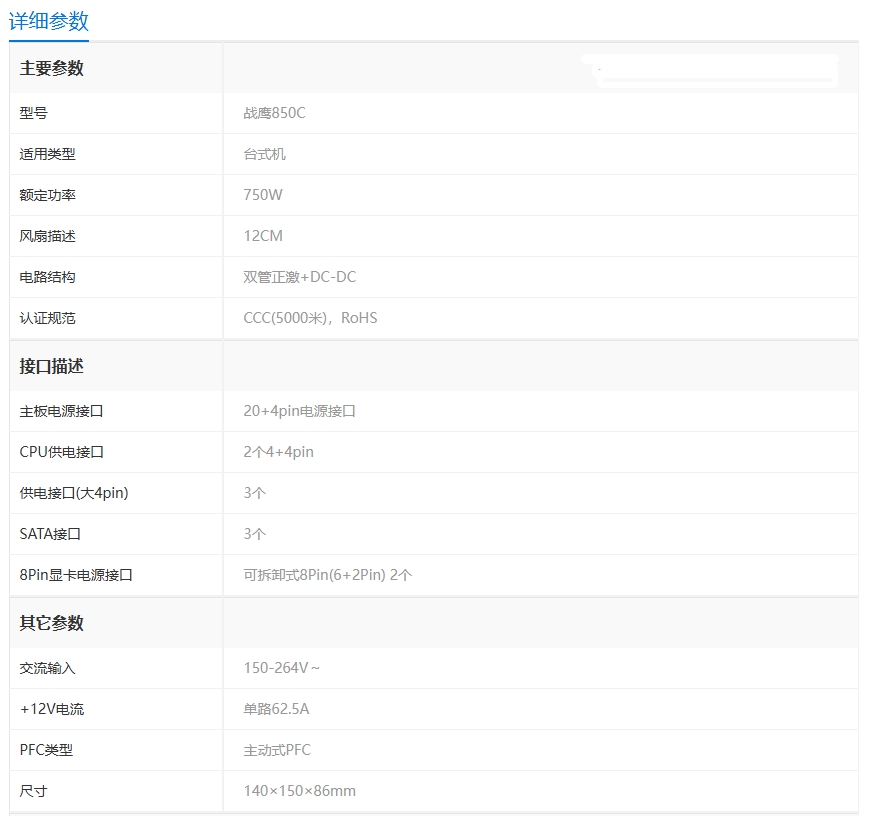The image size is (880, 816).
Task: Select the 主要参数 section header
Action: coord(52,68)
